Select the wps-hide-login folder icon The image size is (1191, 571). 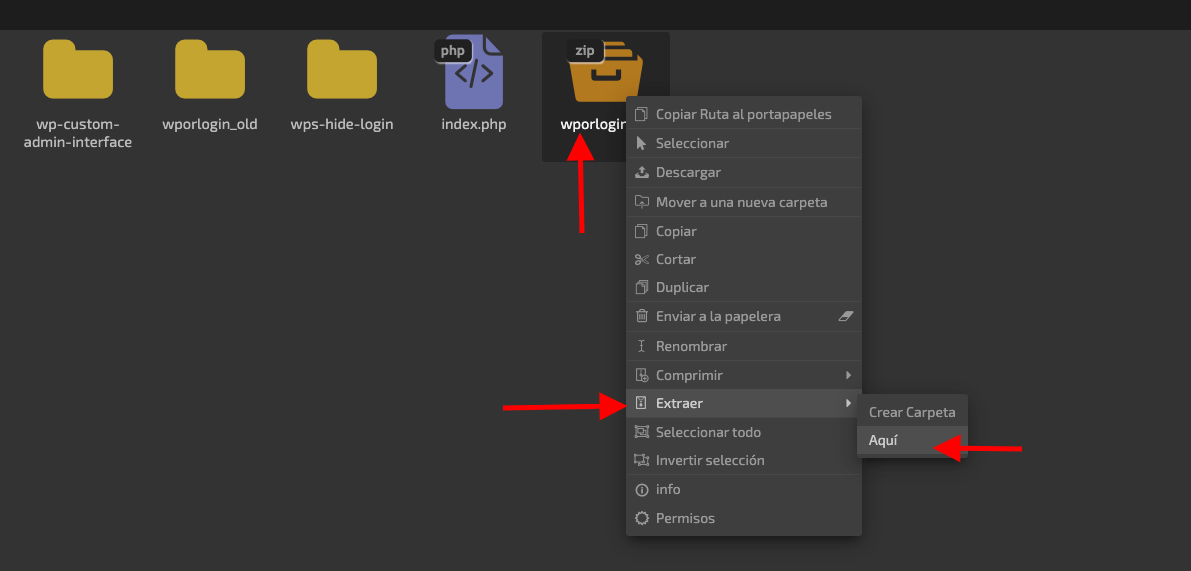pyautogui.click(x=342, y=69)
